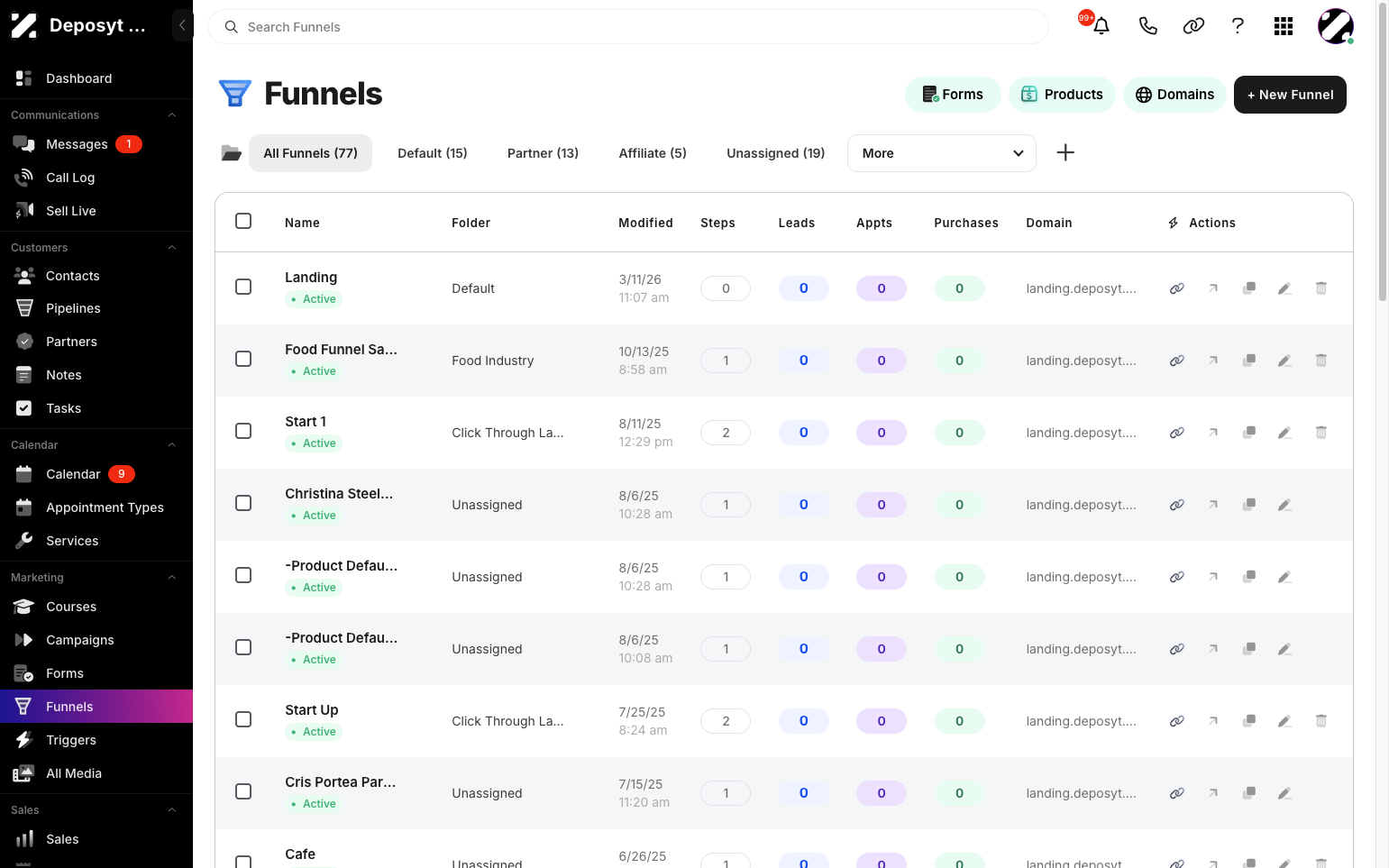This screenshot has height=868, width=1389.
Task: Switch to Partner (13) tab
Action: click(x=543, y=153)
